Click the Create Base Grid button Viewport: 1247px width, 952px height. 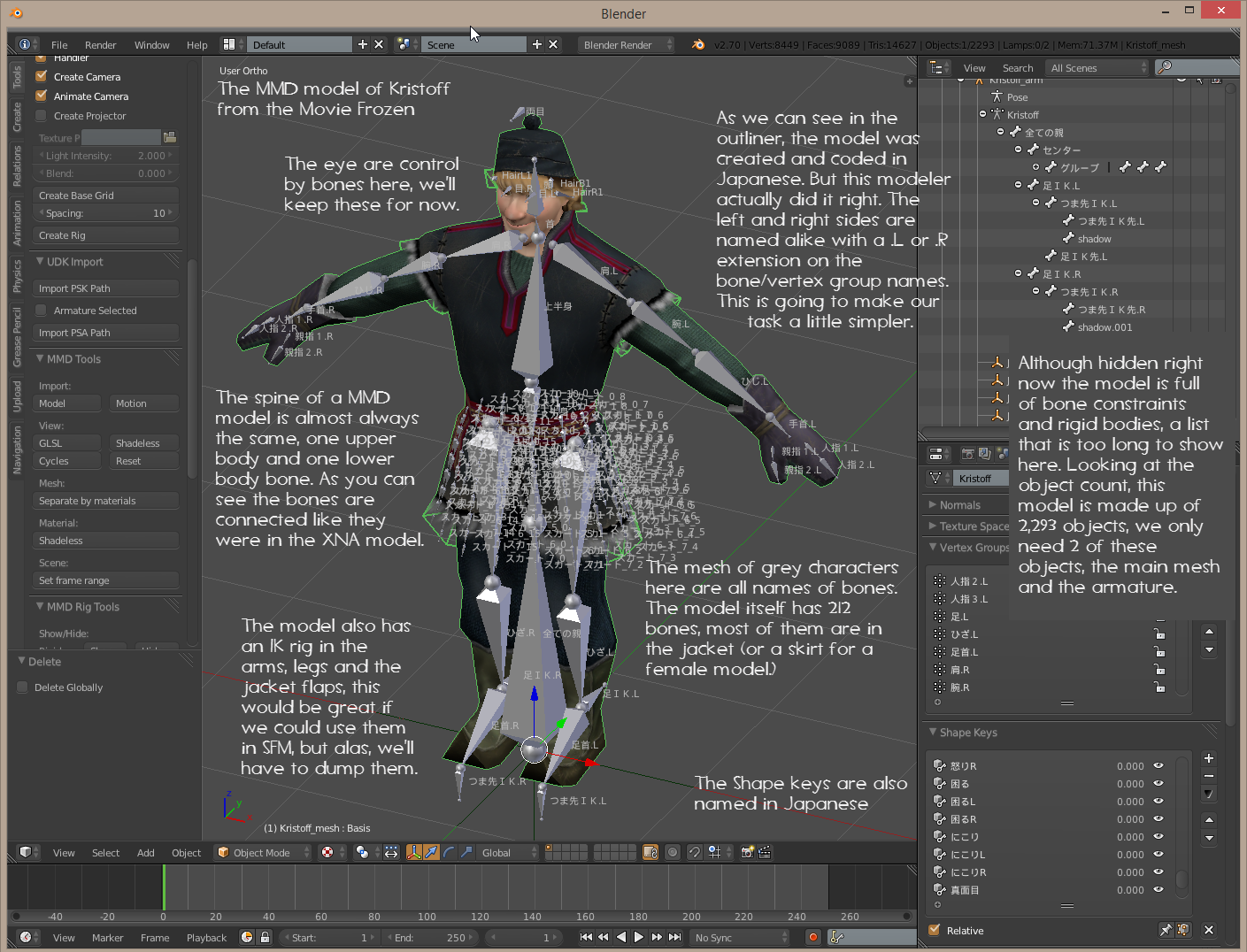click(105, 195)
